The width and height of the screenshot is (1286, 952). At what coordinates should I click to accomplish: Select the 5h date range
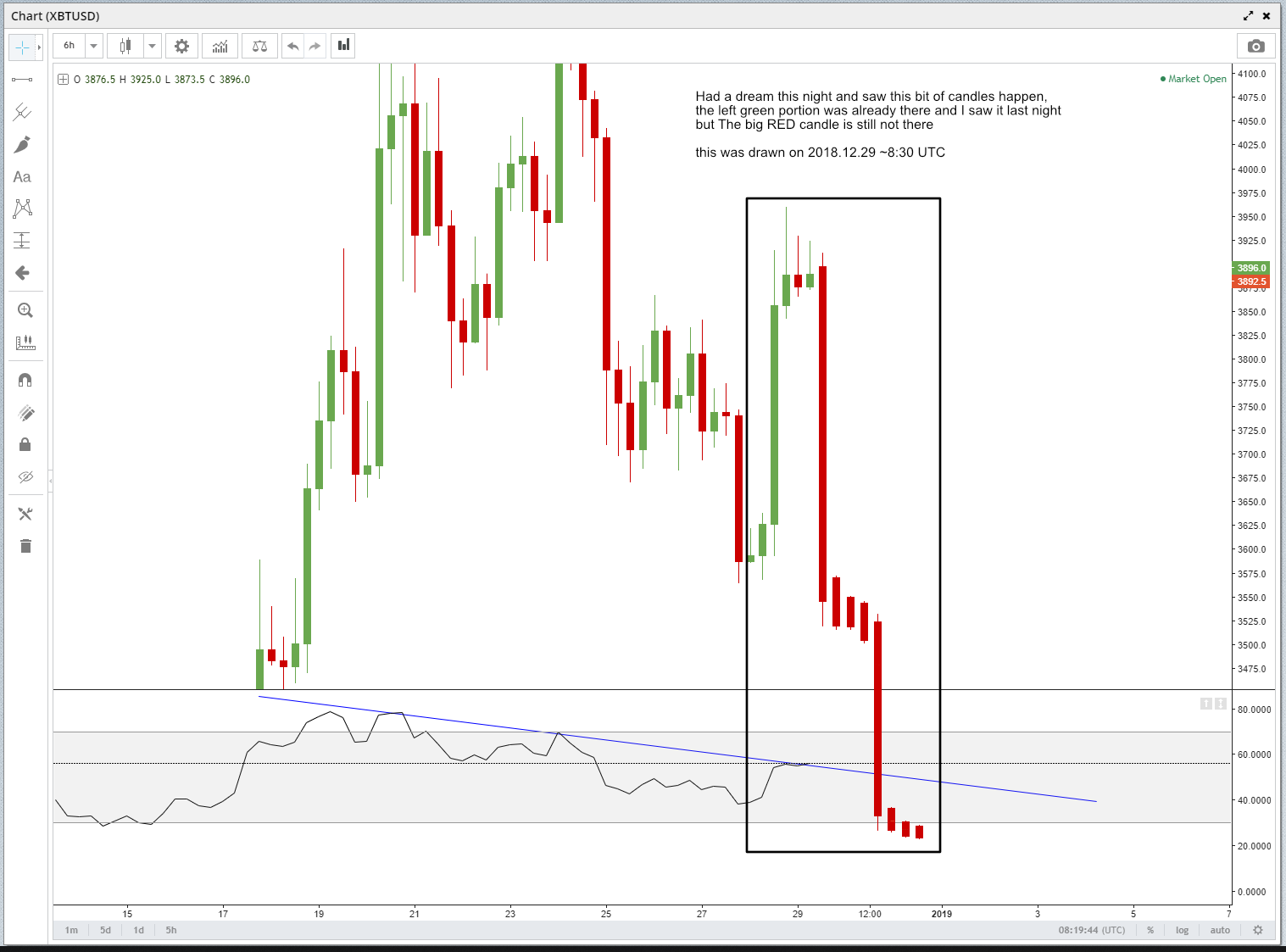[x=171, y=930]
